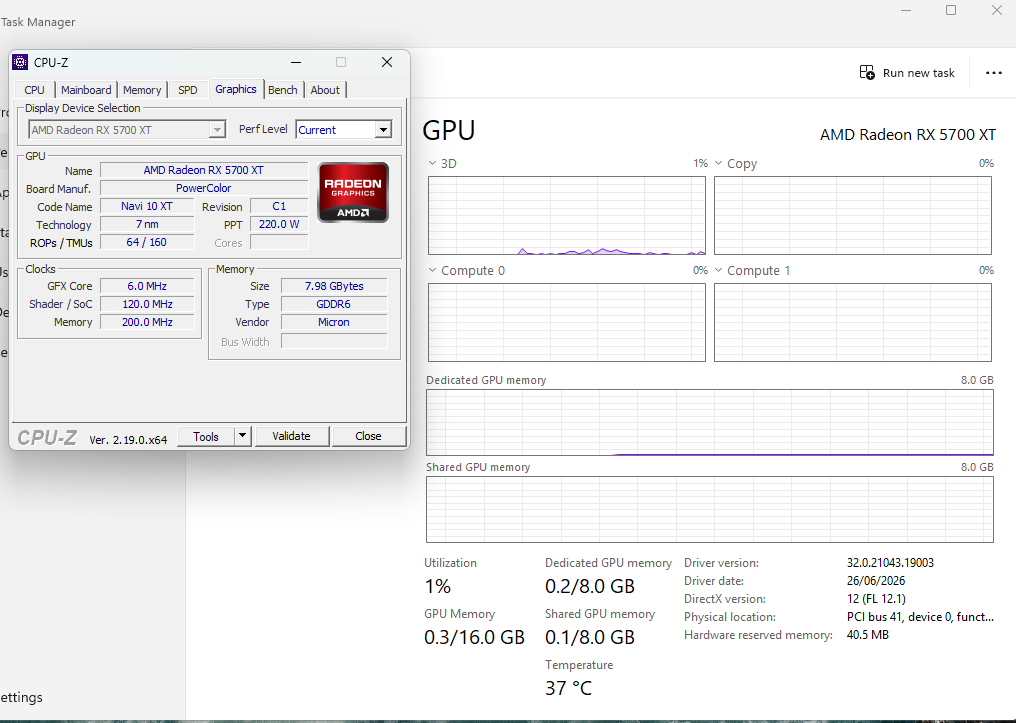
Task: Open the Compute 1 graph selector
Action: click(718, 270)
